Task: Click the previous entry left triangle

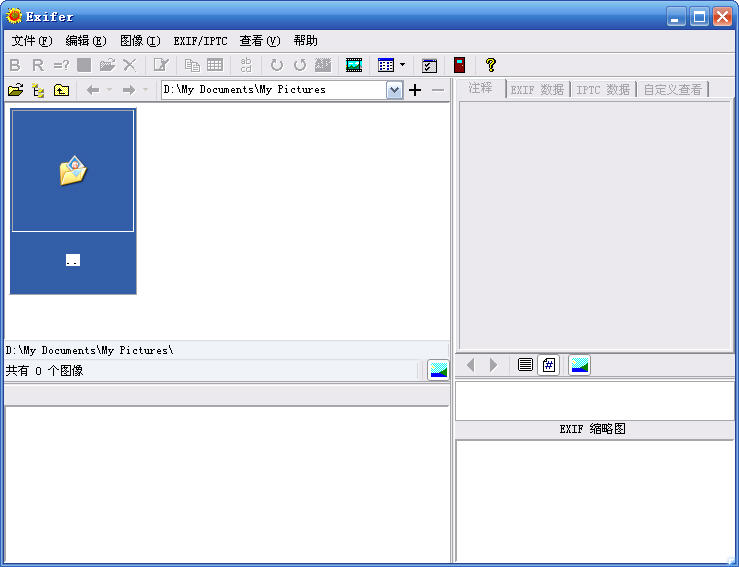Action: tap(470, 365)
